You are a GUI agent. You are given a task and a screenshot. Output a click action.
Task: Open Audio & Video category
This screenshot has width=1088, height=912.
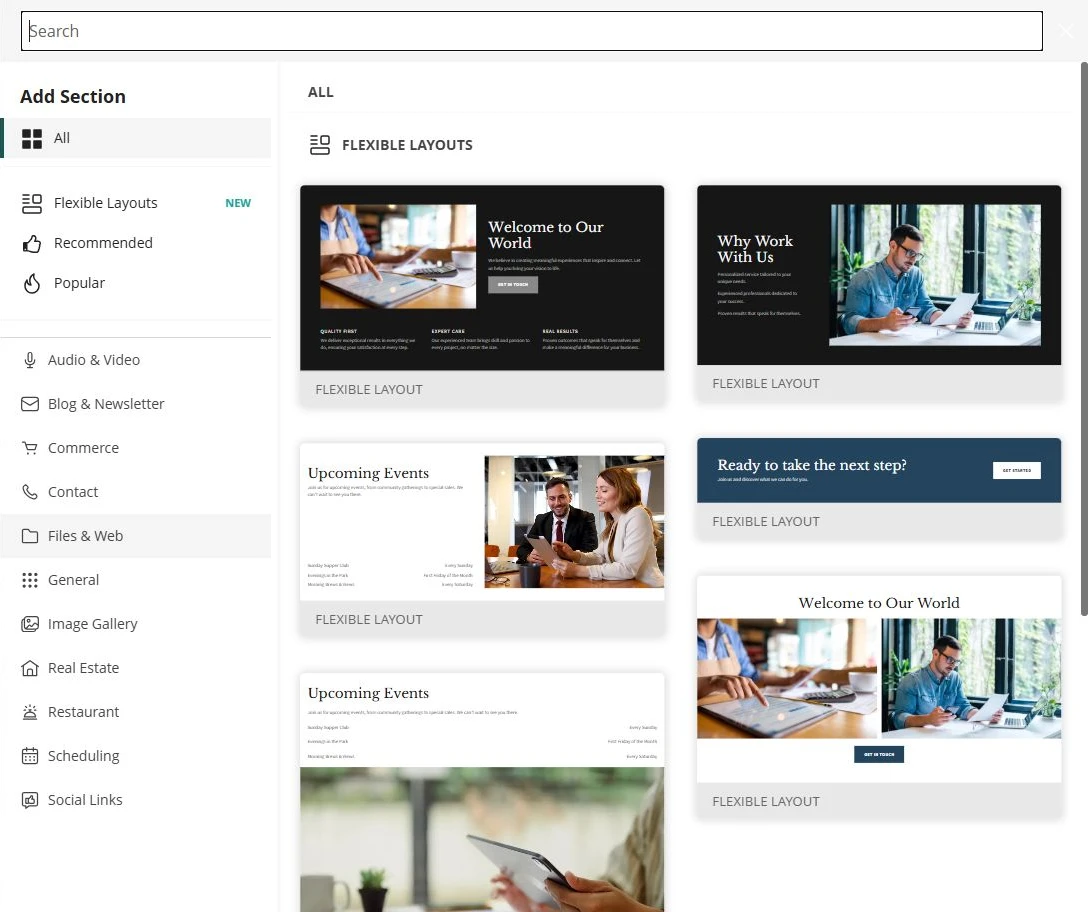(137, 360)
